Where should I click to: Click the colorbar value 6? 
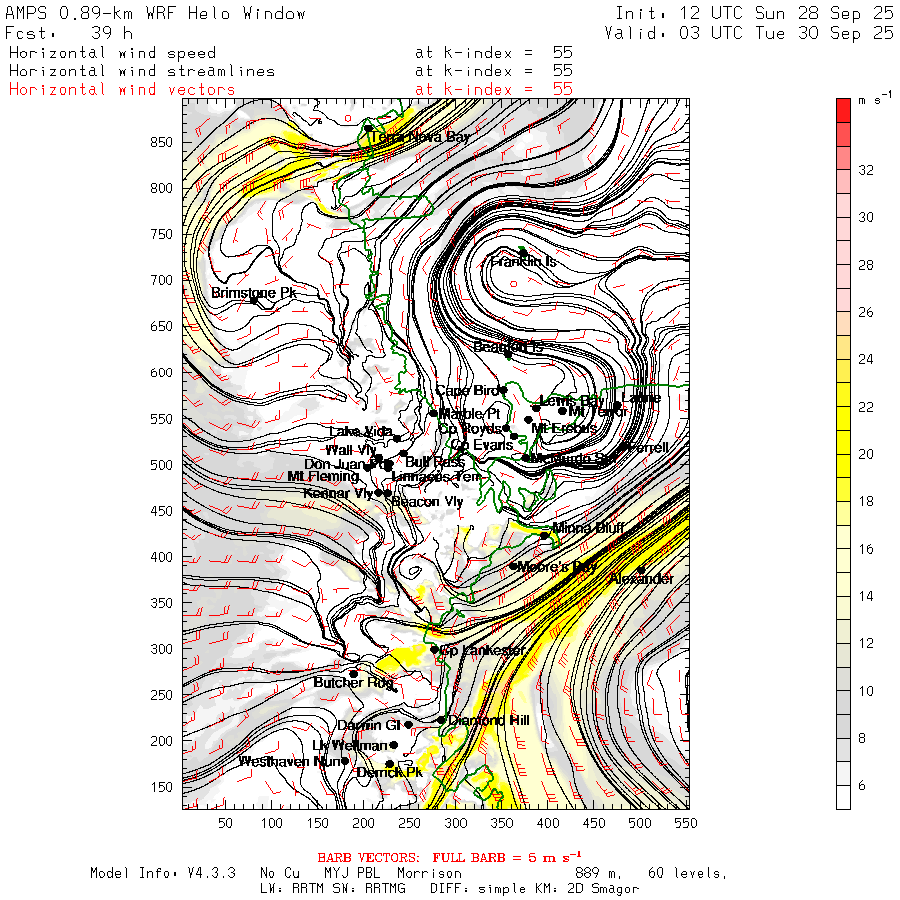pyautogui.click(x=862, y=785)
